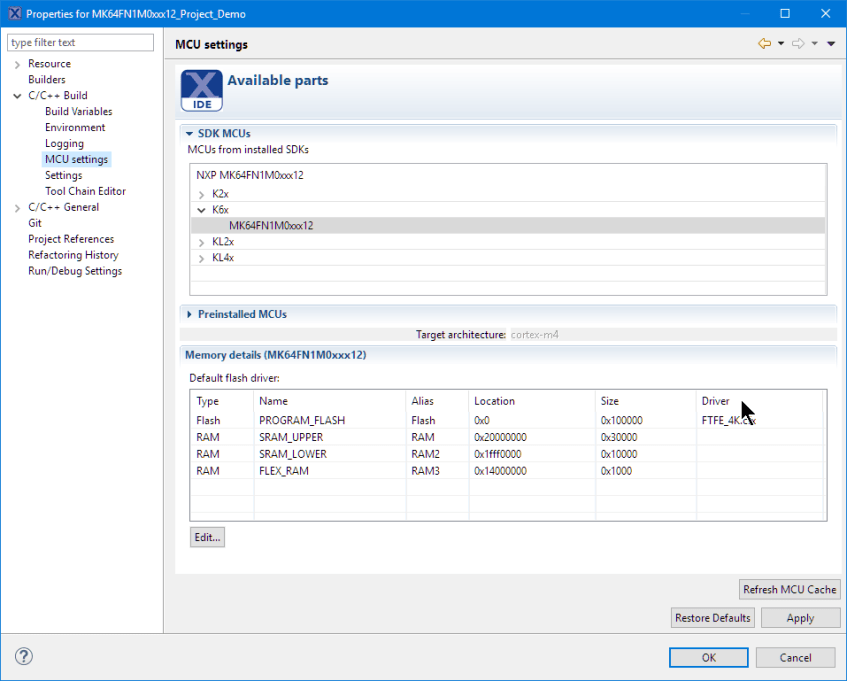The width and height of the screenshot is (847, 681).
Task: Select MK64FN1M0xxx12 in MCU list
Action: click(x=271, y=226)
